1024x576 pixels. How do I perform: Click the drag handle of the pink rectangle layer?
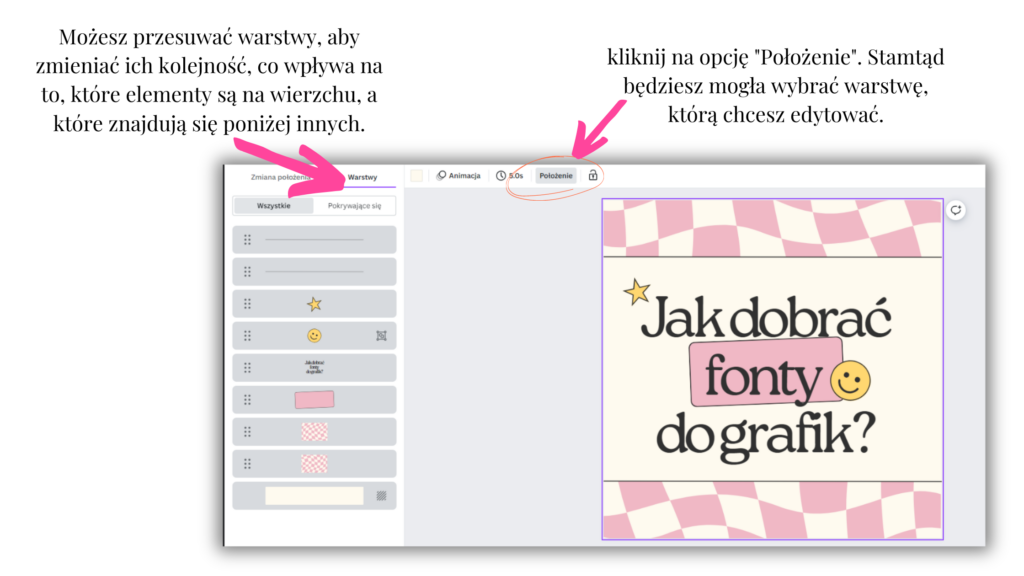[247, 400]
